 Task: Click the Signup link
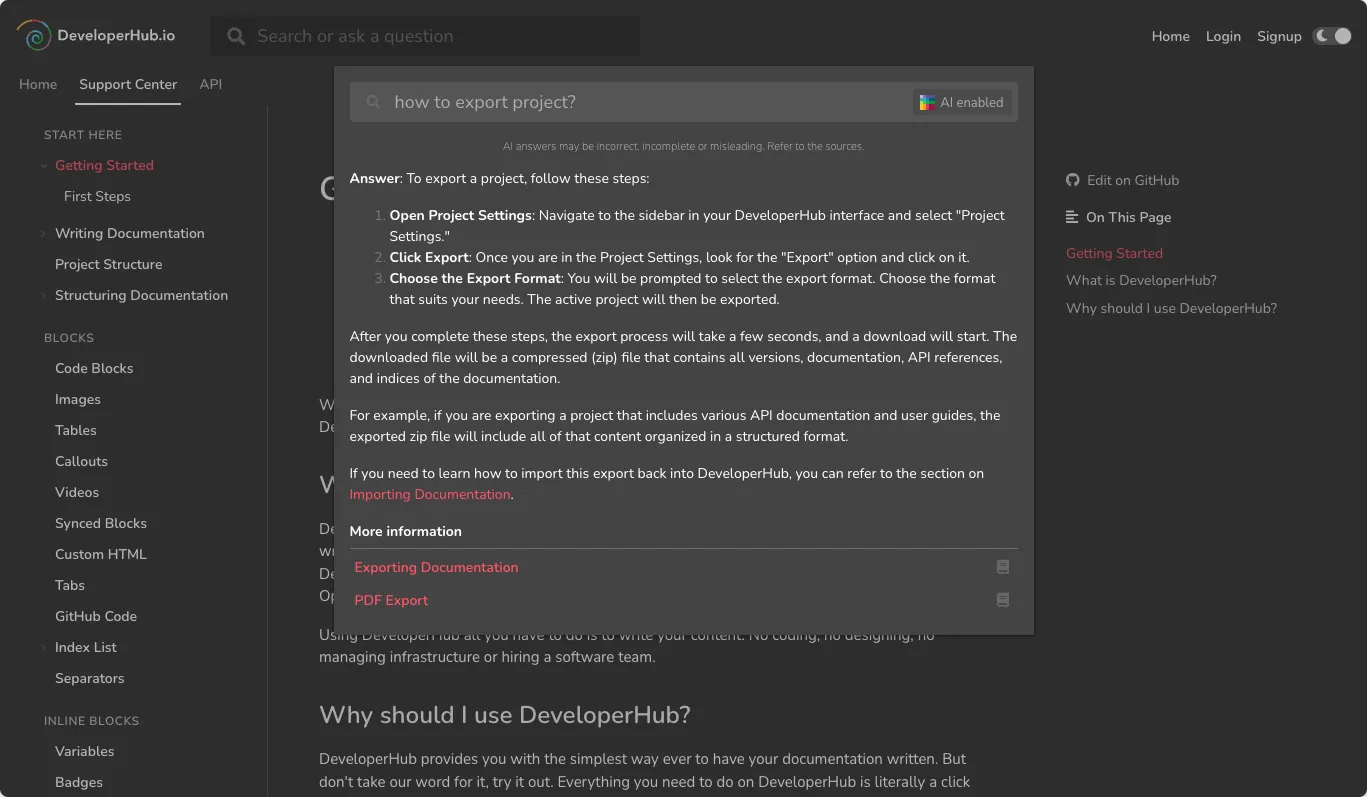click(x=1279, y=36)
